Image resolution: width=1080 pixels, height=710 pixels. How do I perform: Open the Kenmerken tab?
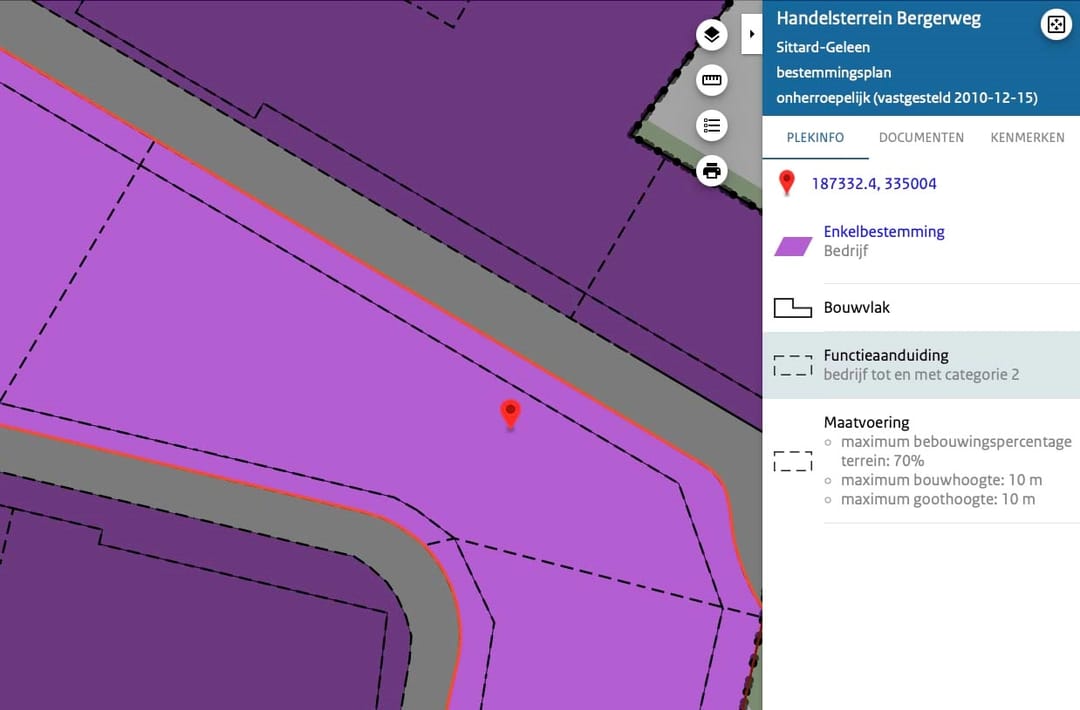tap(1027, 138)
